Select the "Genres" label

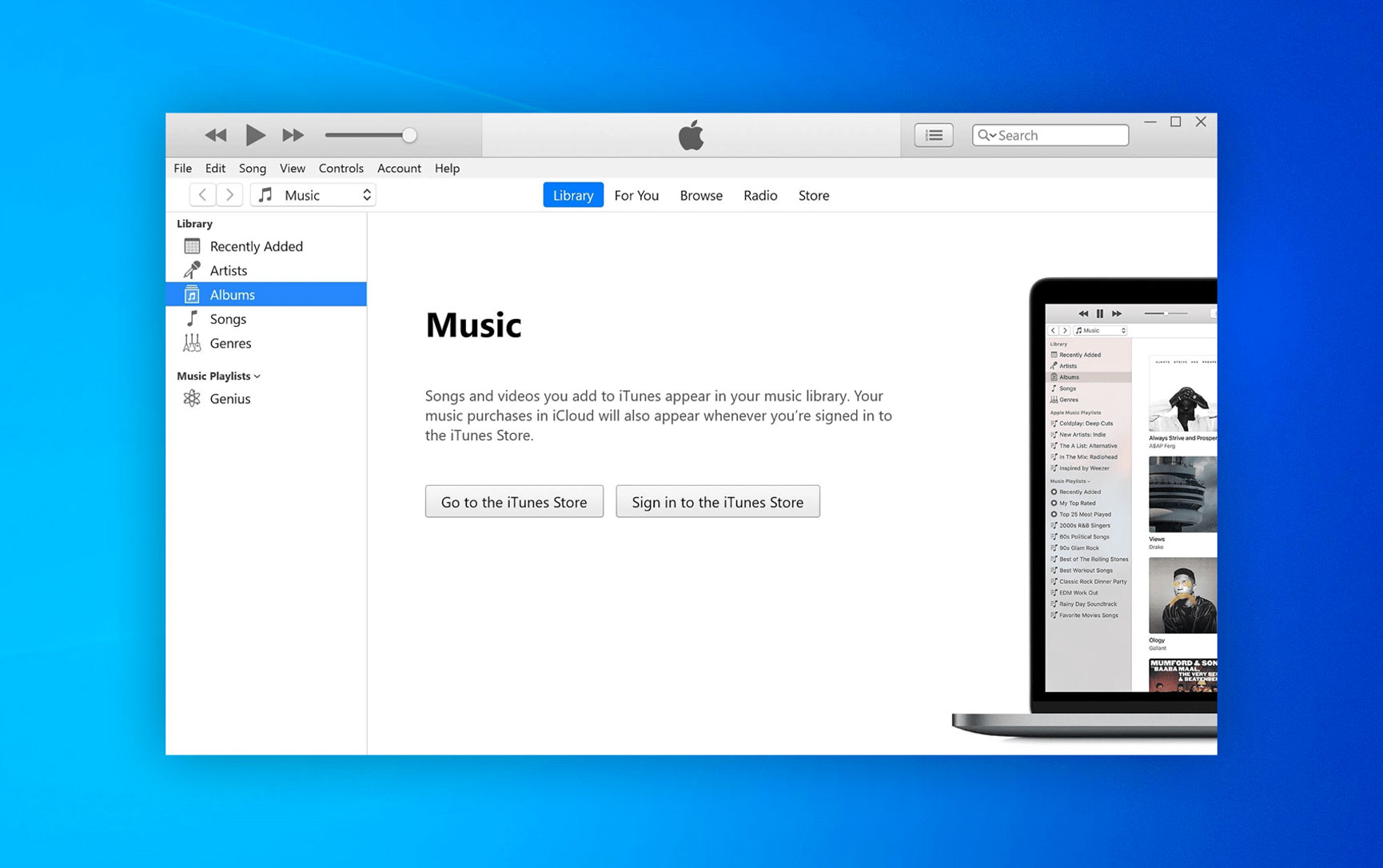click(x=230, y=343)
